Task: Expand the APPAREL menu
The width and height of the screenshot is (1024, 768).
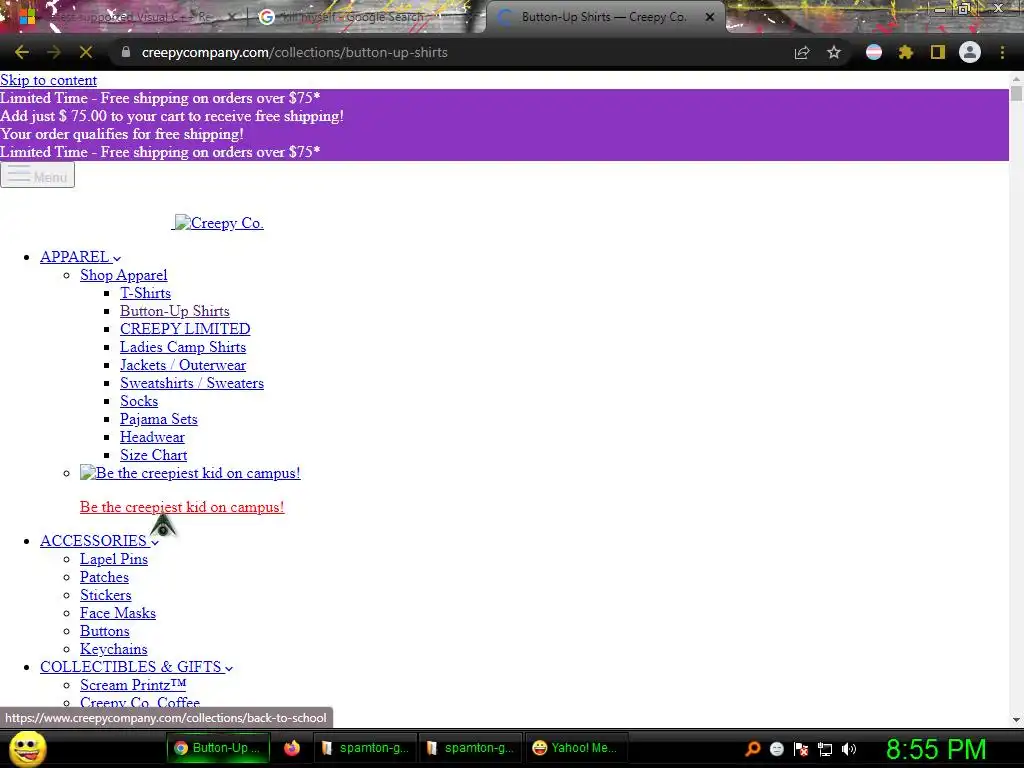Action: pyautogui.click(x=80, y=257)
